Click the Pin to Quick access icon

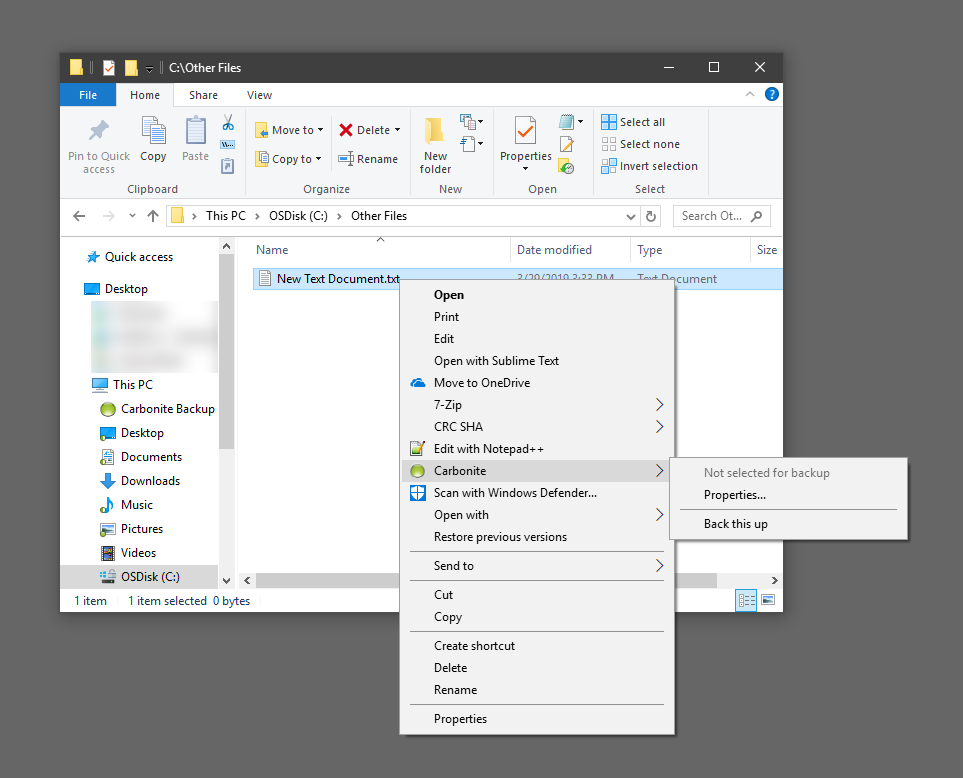98,131
